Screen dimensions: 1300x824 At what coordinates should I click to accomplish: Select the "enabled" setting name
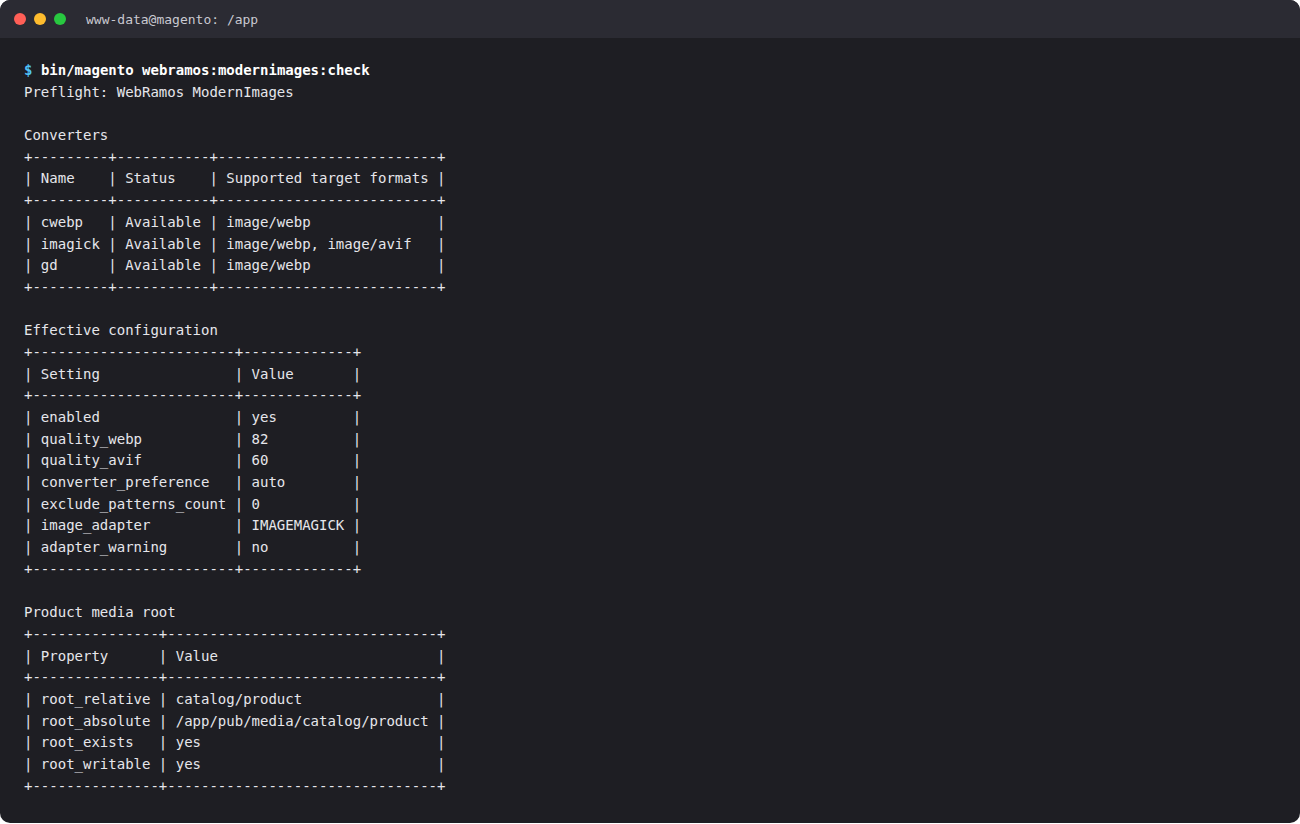tap(70, 417)
